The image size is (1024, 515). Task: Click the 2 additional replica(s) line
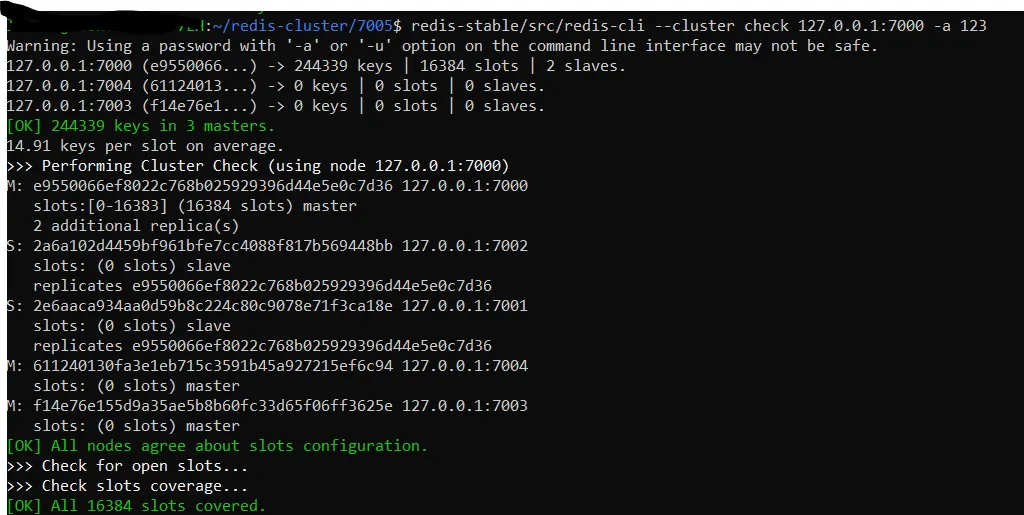(136, 226)
